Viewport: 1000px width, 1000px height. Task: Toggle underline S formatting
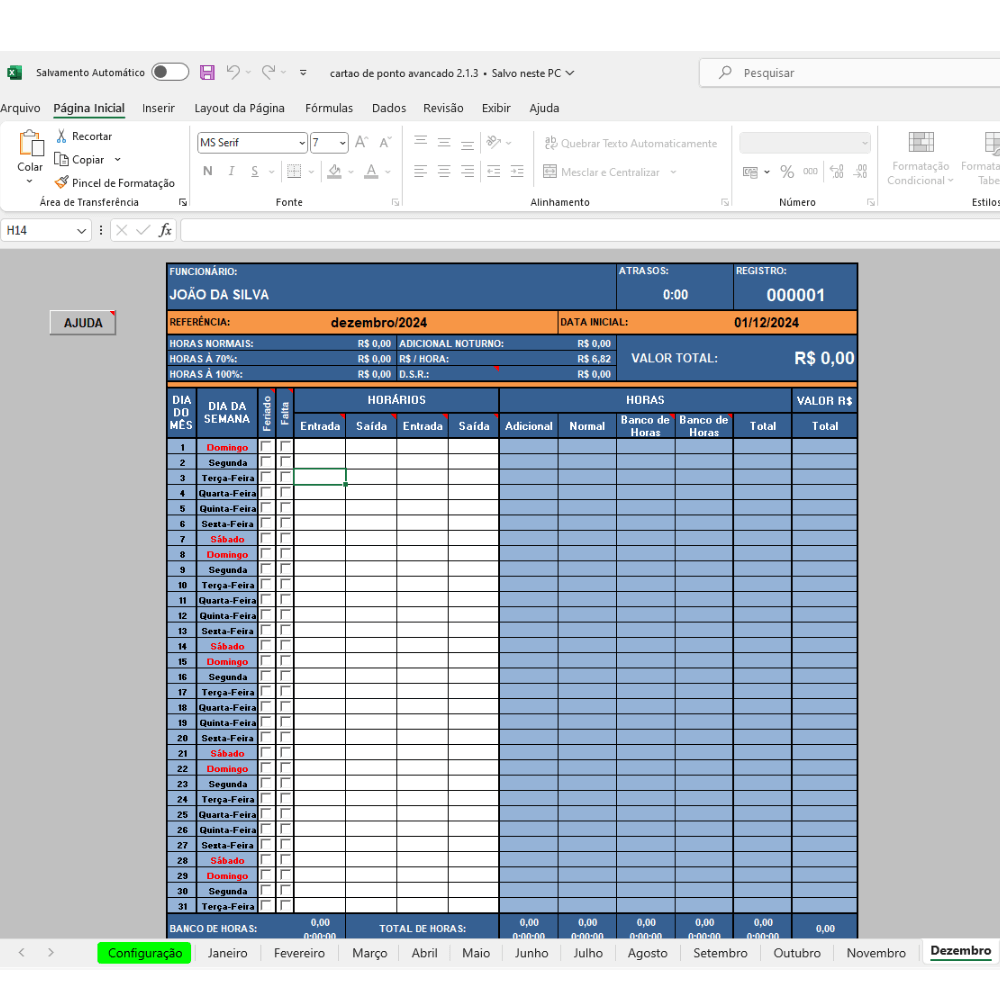click(254, 171)
